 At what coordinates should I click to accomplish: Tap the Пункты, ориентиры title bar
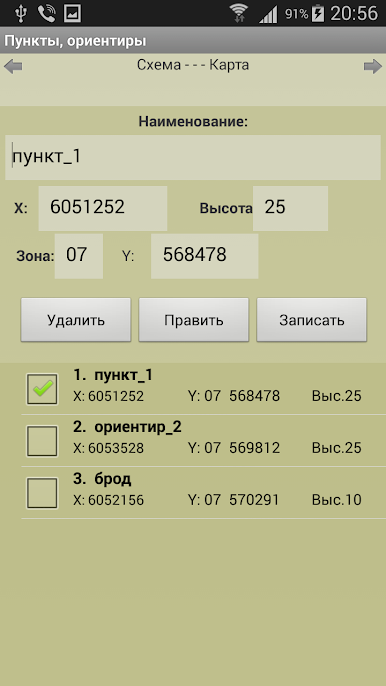(x=193, y=41)
